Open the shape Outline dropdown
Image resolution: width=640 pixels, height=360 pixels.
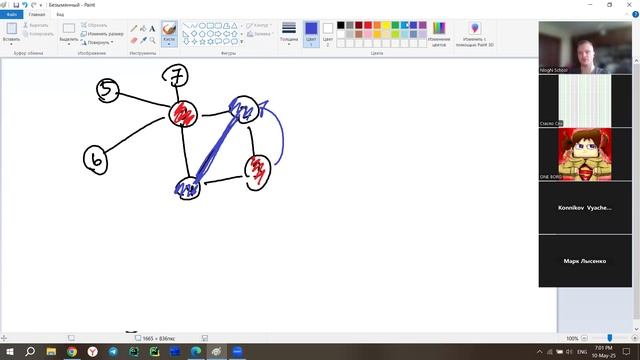coord(259,25)
